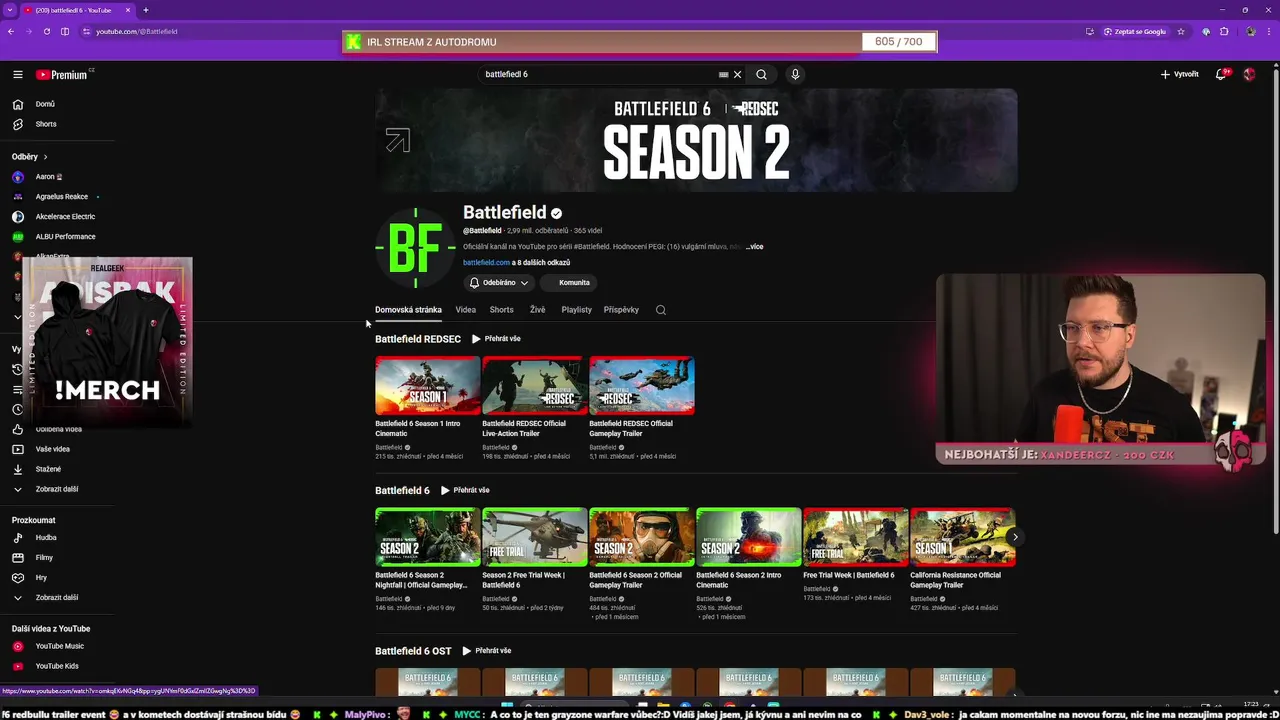Reload the page in browser
Screen dimensions: 1280x720
[46, 31]
